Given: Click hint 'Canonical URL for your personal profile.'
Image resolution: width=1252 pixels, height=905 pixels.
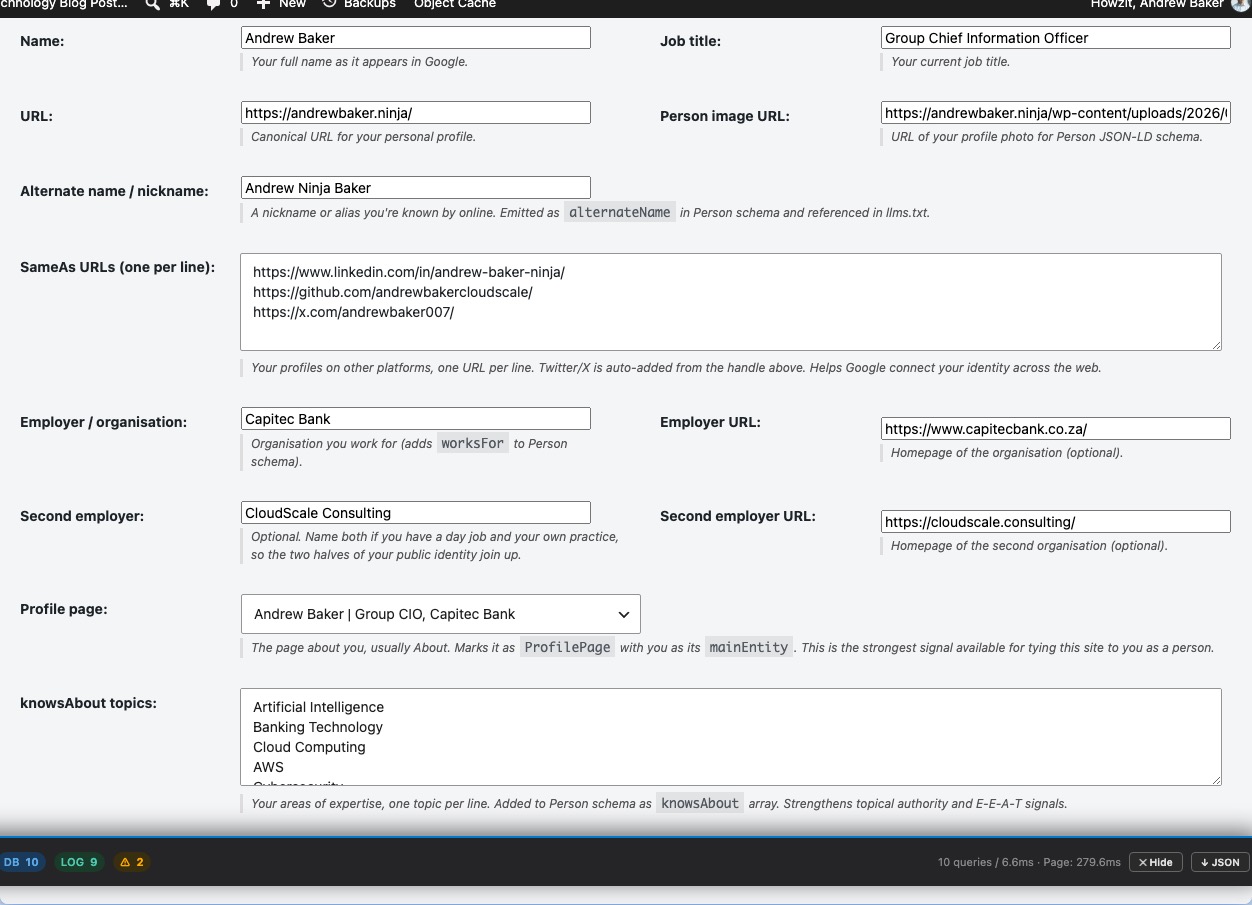Looking at the screenshot, I should (363, 137).
